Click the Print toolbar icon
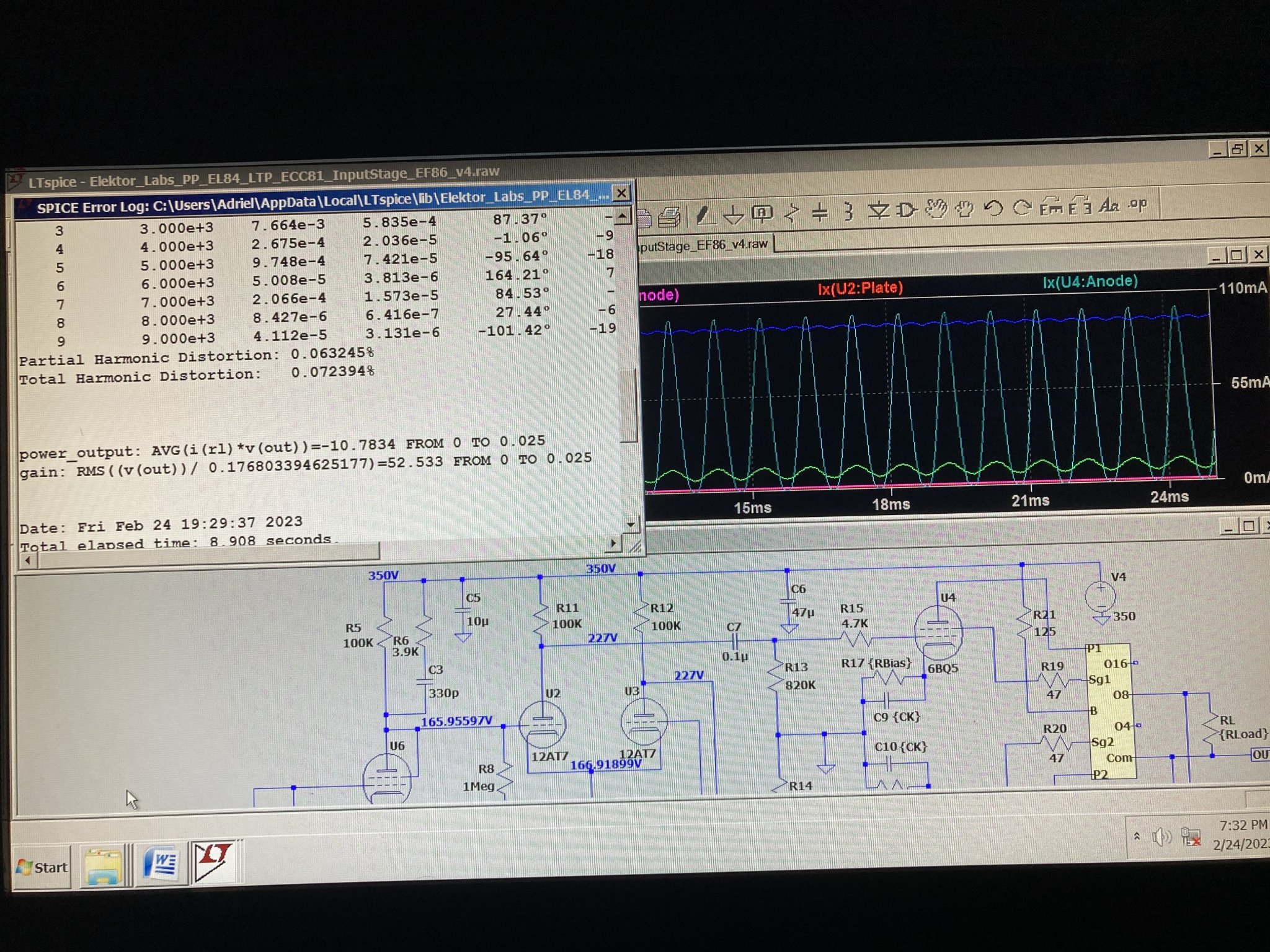Screen dimensions: 1270x952 coord(669,217)
